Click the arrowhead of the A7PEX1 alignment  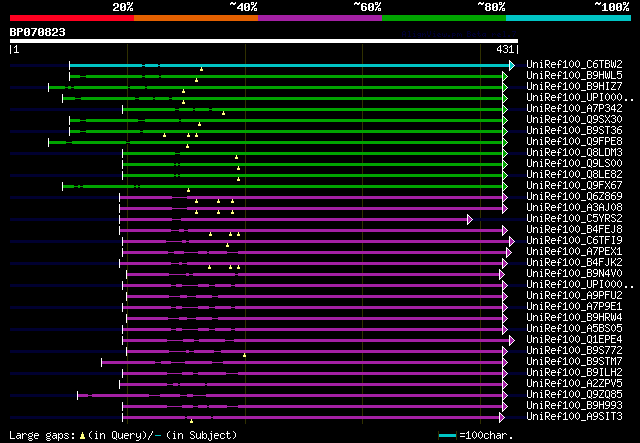(x=509, y=253)
